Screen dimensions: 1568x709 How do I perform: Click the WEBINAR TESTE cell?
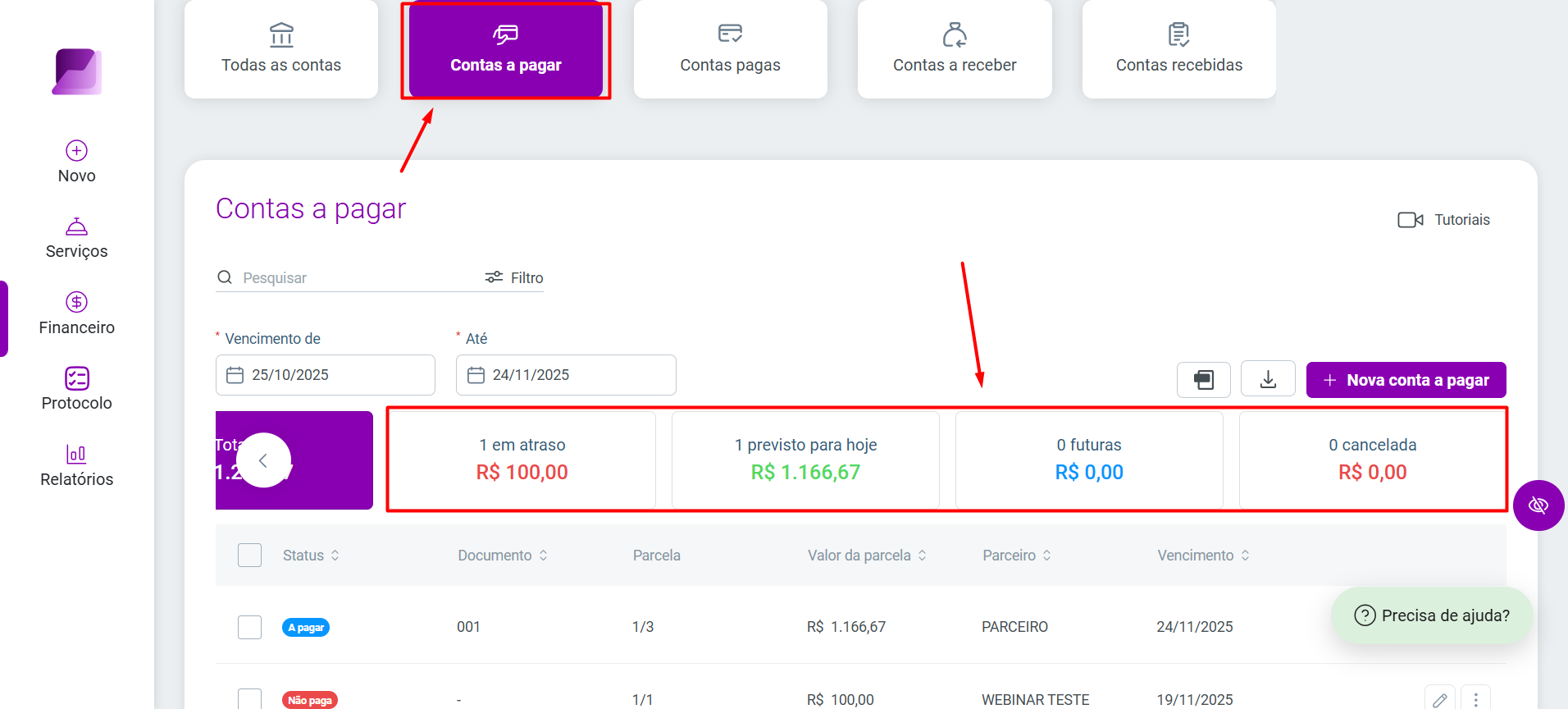1036,700
